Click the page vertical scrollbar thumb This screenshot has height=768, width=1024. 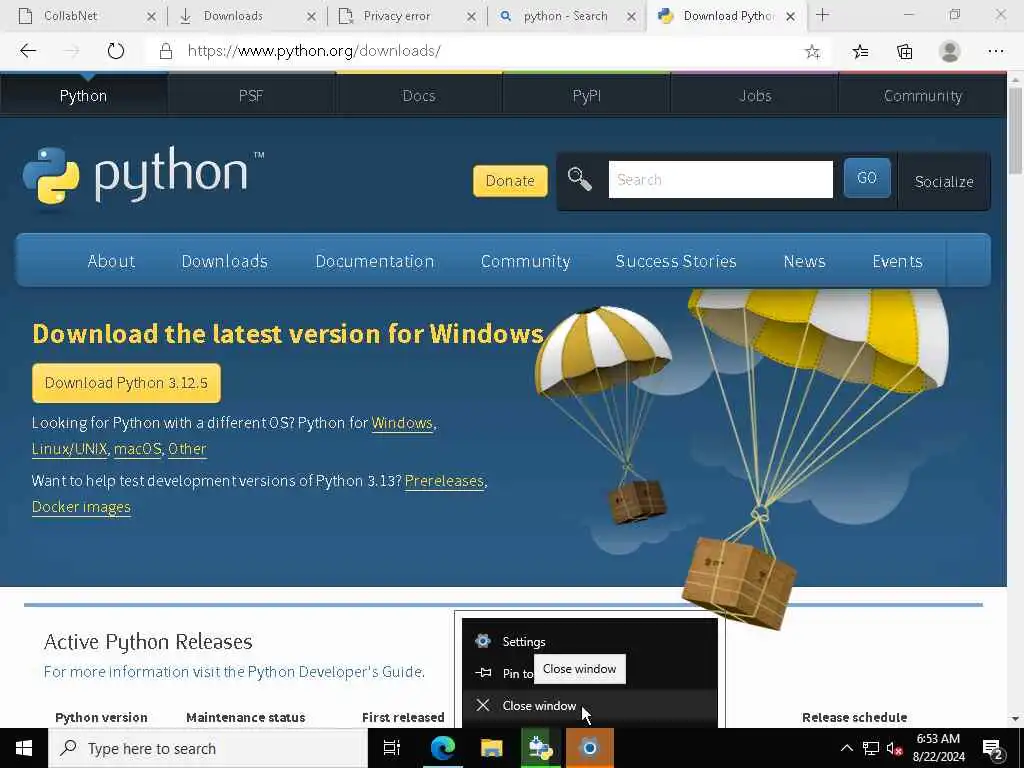[x=1015, y=131]
